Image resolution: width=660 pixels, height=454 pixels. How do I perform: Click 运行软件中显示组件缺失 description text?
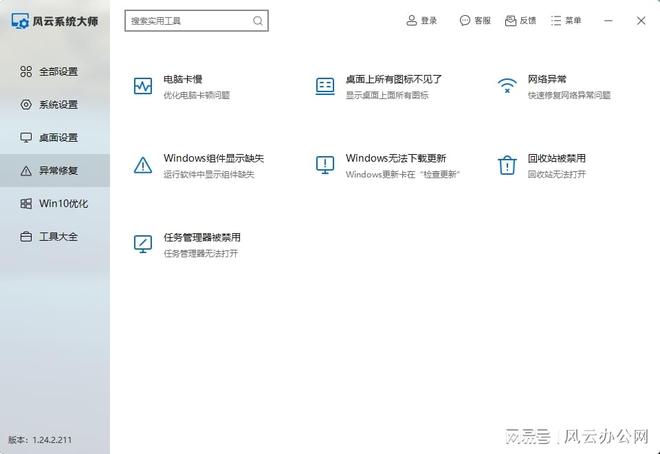[x=209, y=174]
